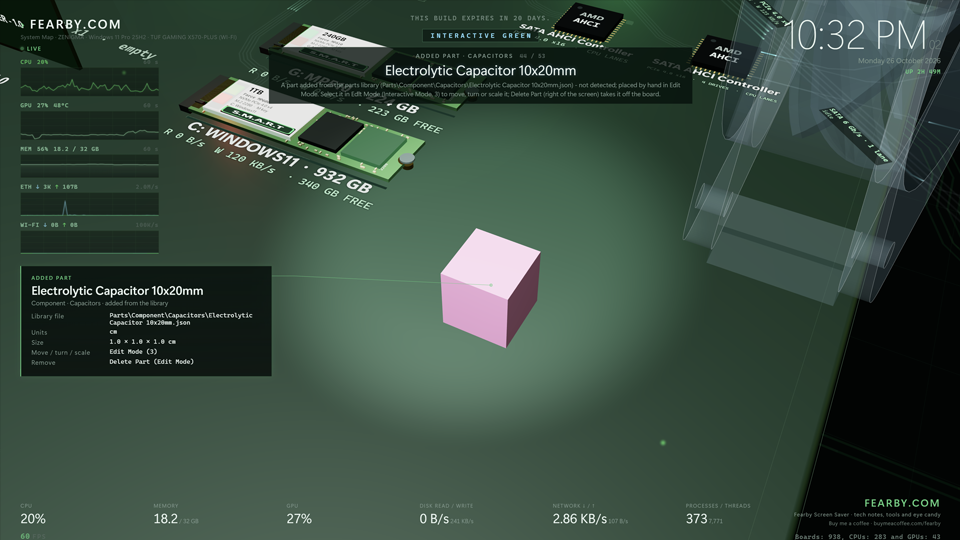960x540 pixels.
Task: Click the '223 GB FREE' drive text
Action: [404, 119]
